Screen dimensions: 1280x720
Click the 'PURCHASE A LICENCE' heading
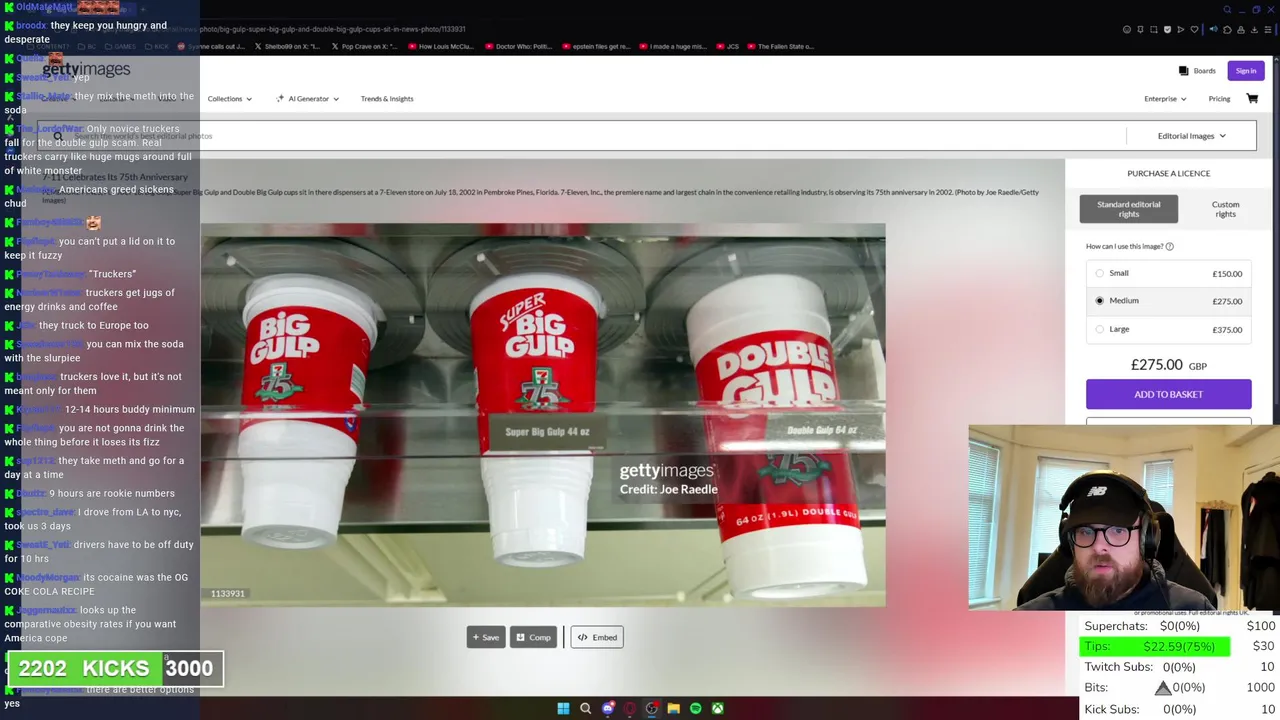click(1168, 174)
